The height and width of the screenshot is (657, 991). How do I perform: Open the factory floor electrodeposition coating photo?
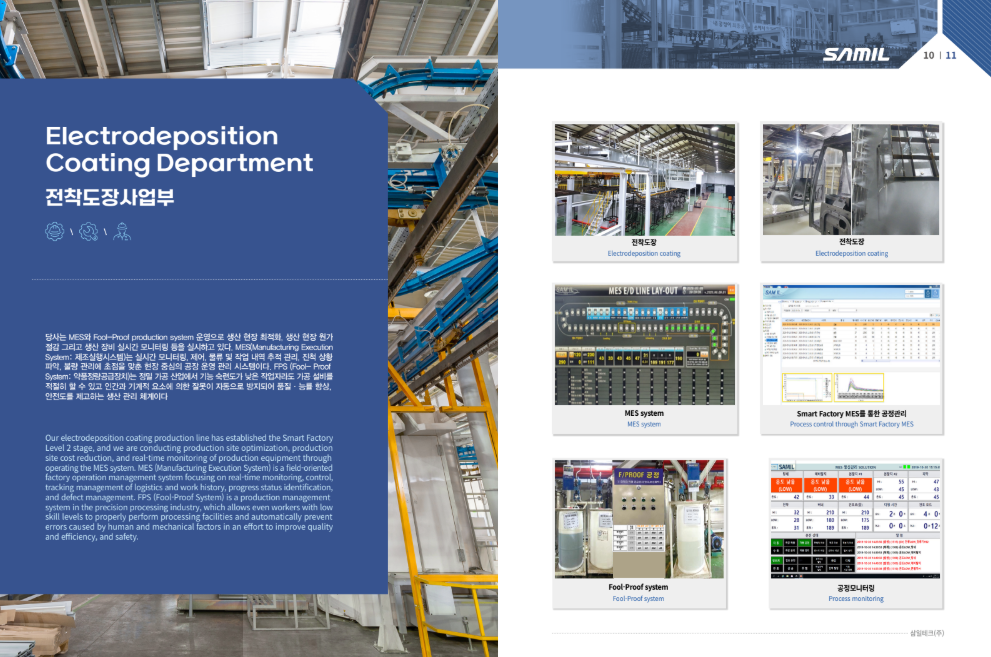(644, 179)
